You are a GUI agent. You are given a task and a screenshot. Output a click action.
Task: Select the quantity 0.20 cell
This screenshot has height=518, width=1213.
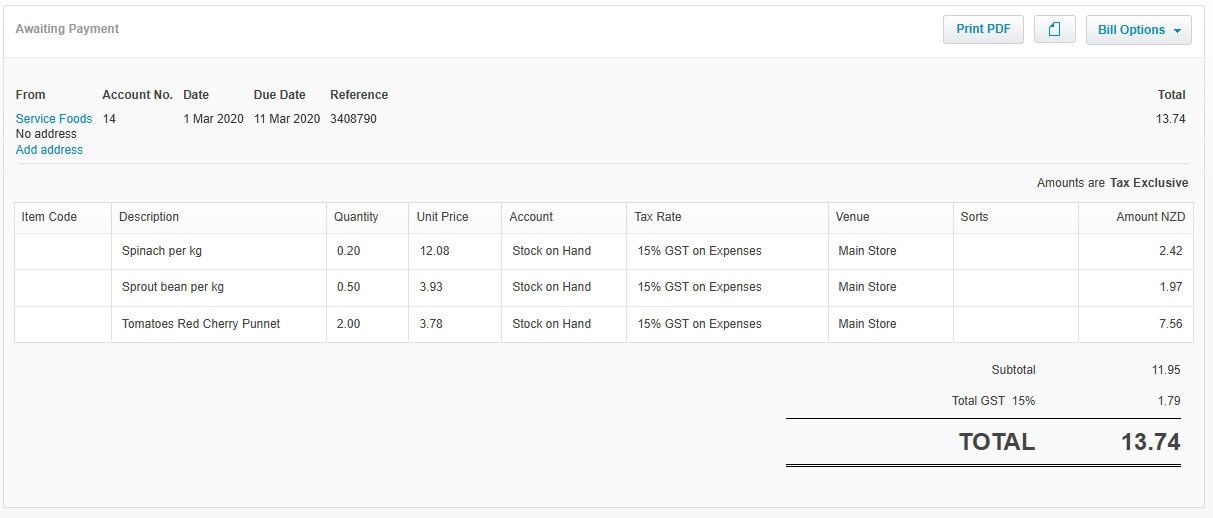(x=367, y=251)
